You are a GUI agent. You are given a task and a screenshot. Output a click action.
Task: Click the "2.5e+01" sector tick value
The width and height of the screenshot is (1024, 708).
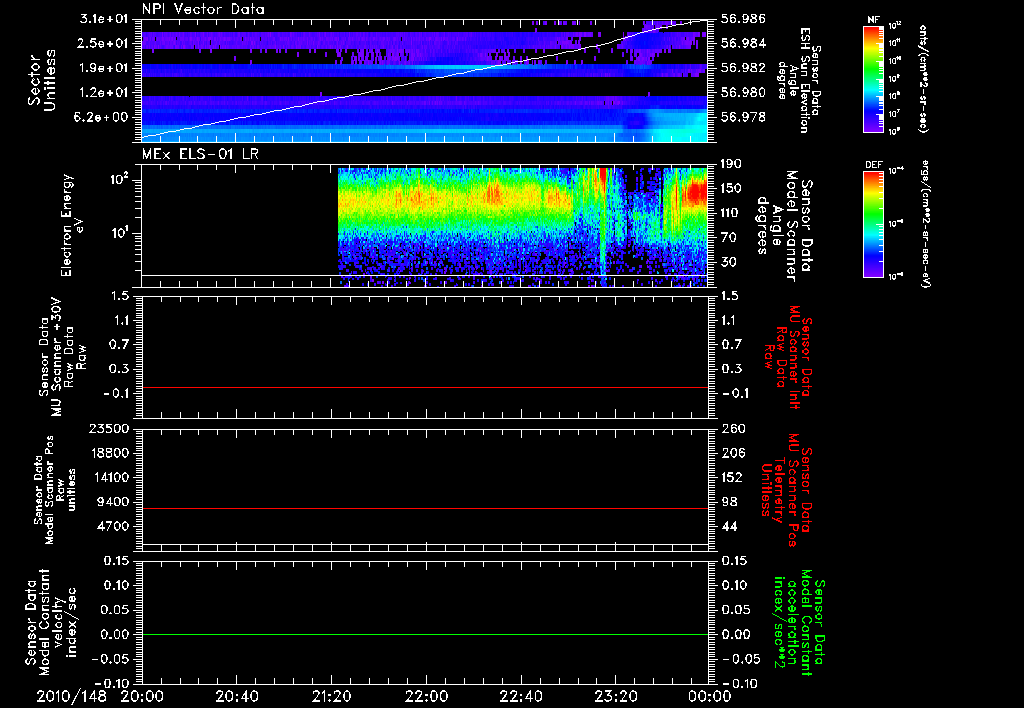[x=104, y=43]
